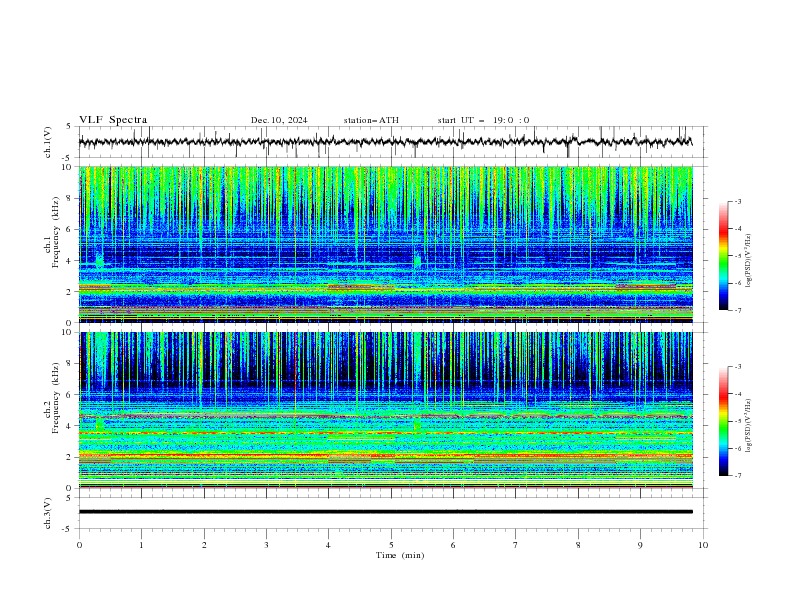Select the date text "Dec. 10, 2024"
Image resolution: width=792 pixels, height=612 pixels.
[279, 120]
